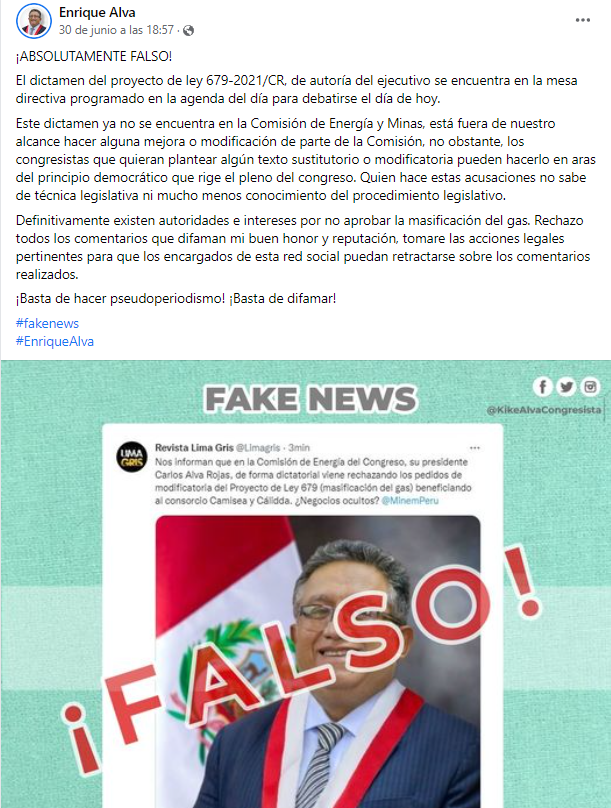Click the congressman photo inside the tweet
This screenshot has width=611, height=808.
point(318,661)
